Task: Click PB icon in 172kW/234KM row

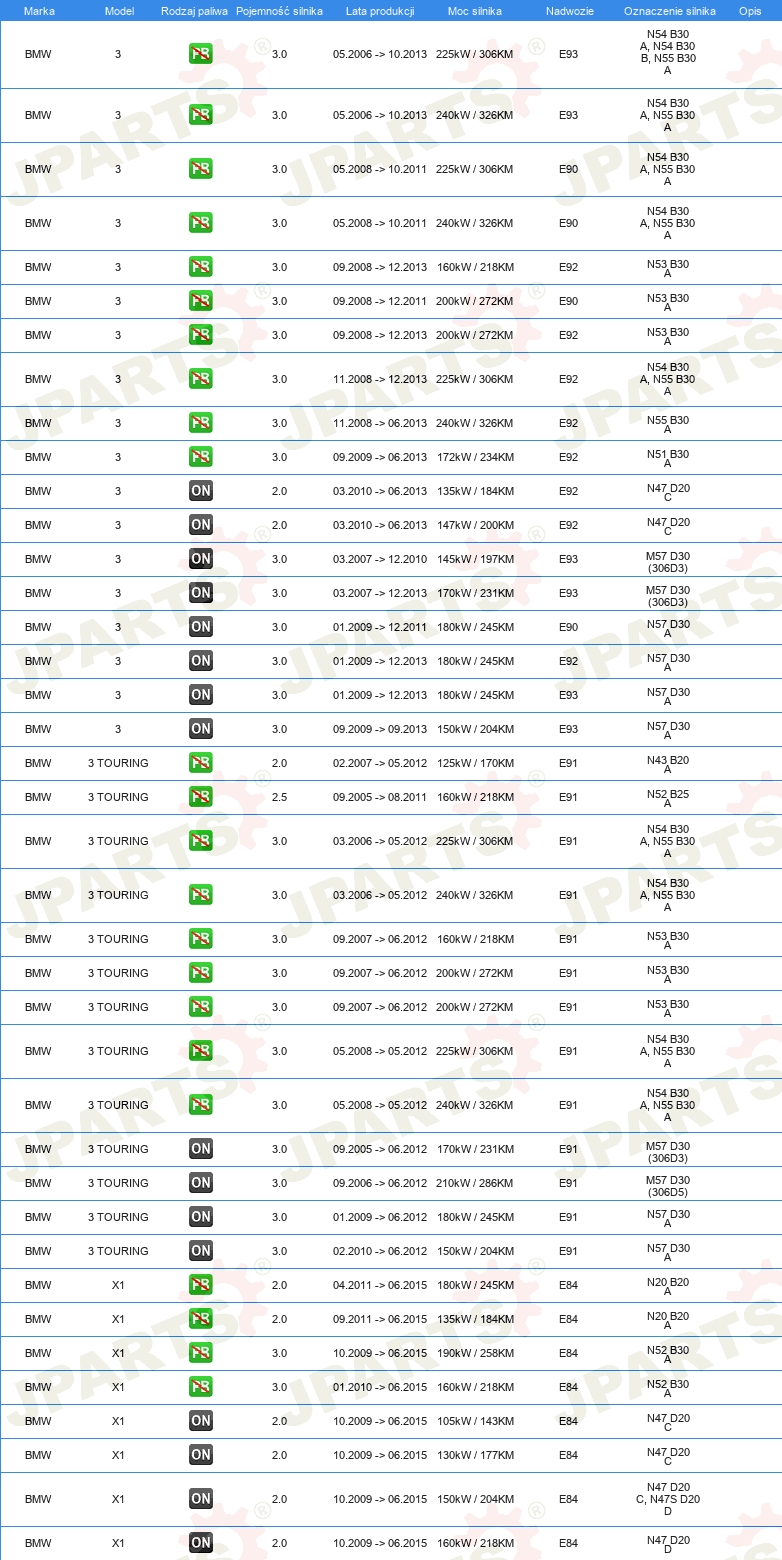Action: coord(200,457)
